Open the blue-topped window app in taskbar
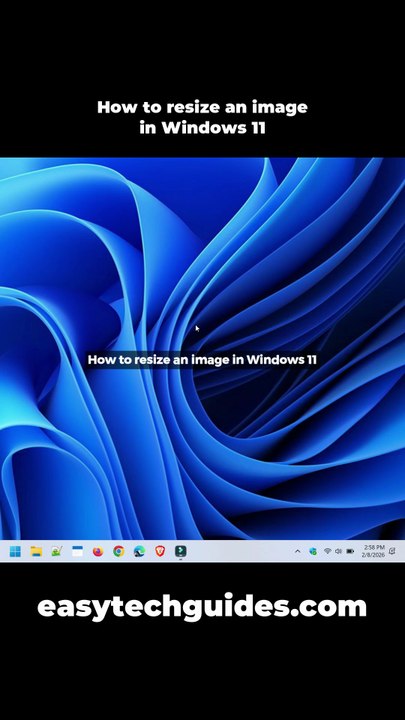Viewport: 405px width, 720px height. pos(78,551)
